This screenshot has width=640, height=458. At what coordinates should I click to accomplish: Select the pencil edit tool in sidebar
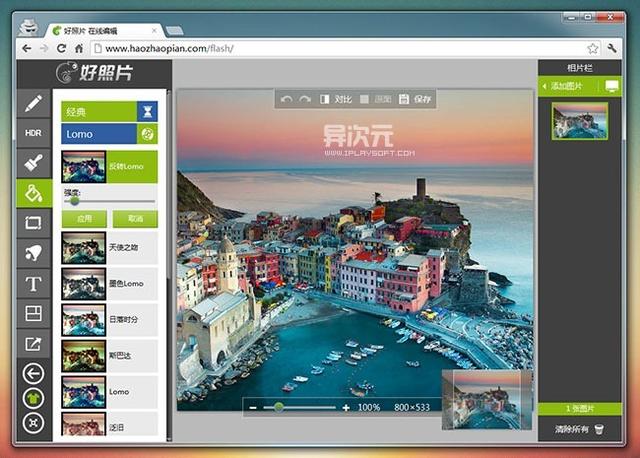[x=34, y=103]
